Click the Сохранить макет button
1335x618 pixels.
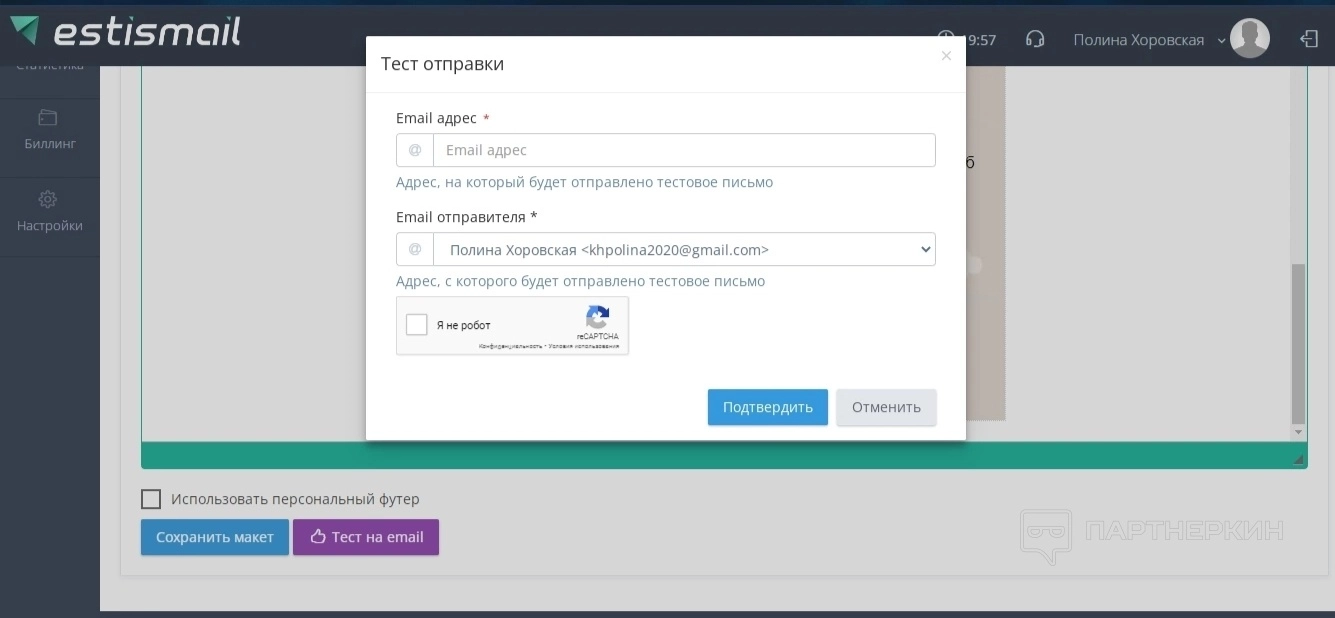(215, 537)
